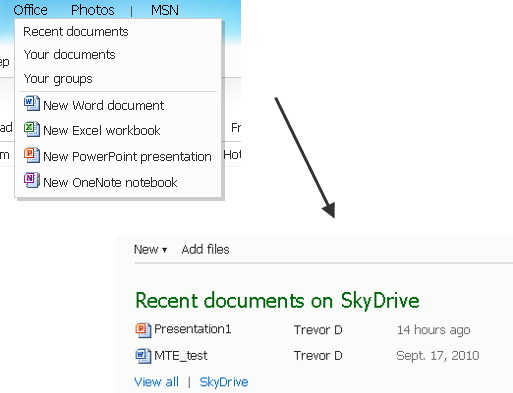
Task: Open MSN from the top navigation
Action: click(x=165, y=10)
